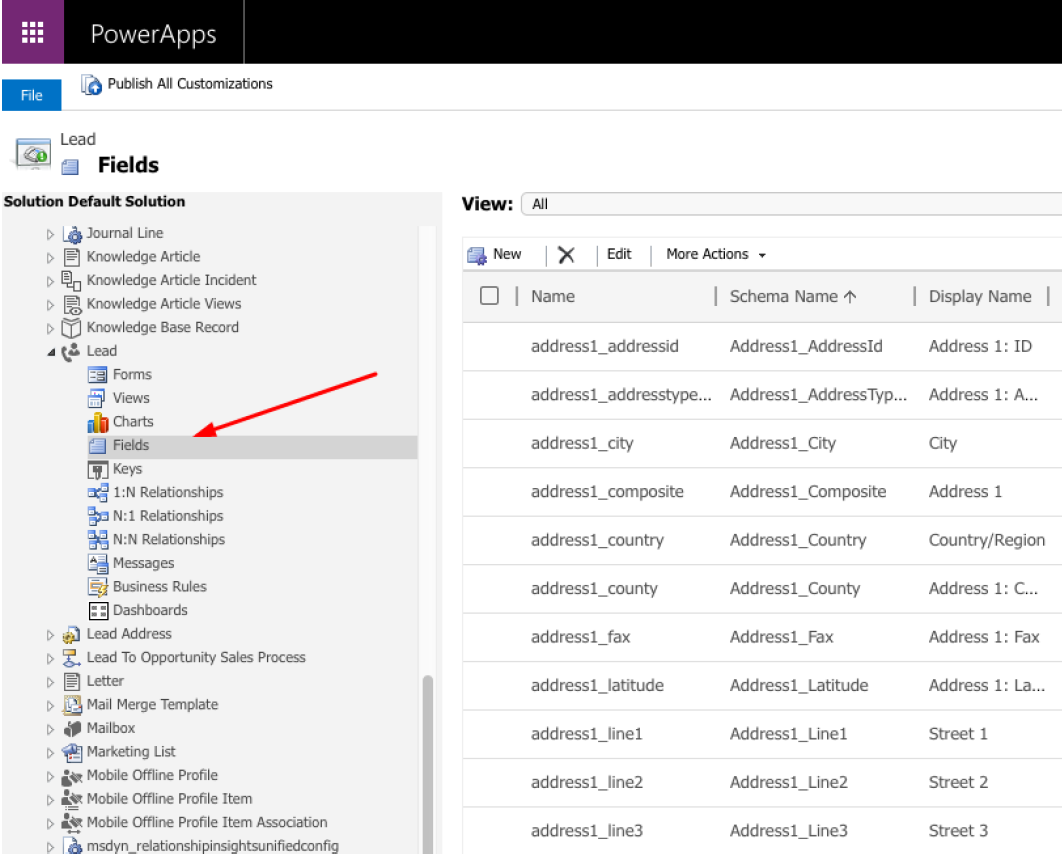Viewport: 1063px width, 867px height.
Task: Open Views under Lead
Action: point(131,398)
